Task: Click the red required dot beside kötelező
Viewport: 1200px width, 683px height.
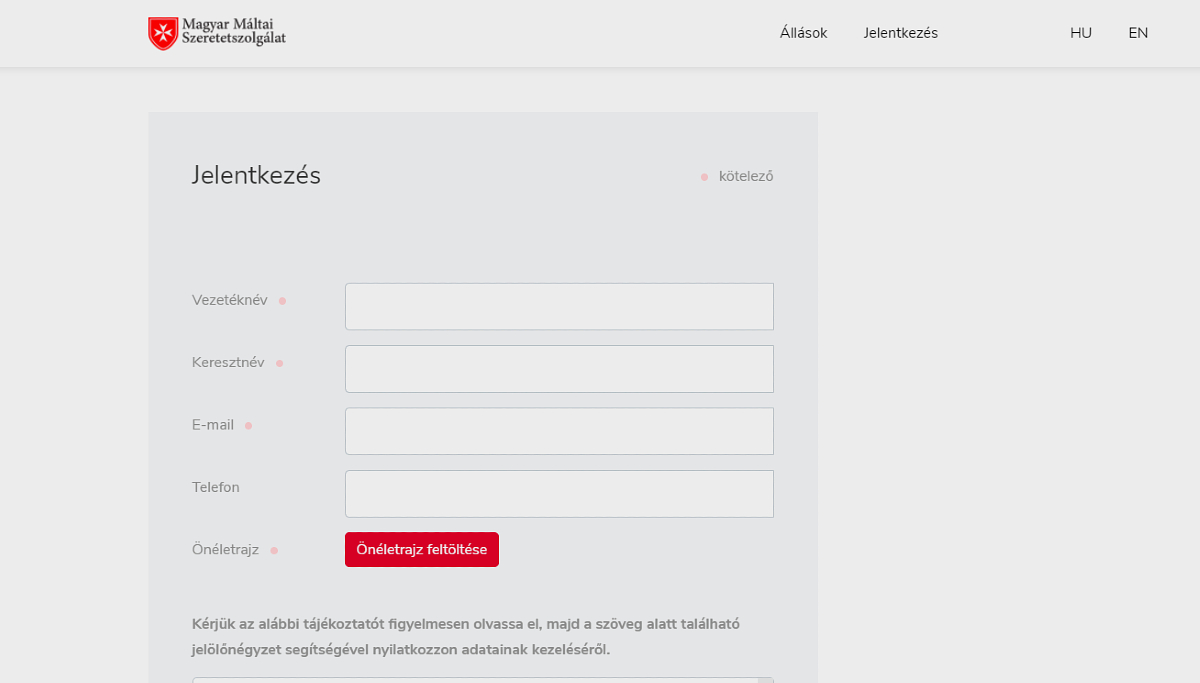Action: 704,177
